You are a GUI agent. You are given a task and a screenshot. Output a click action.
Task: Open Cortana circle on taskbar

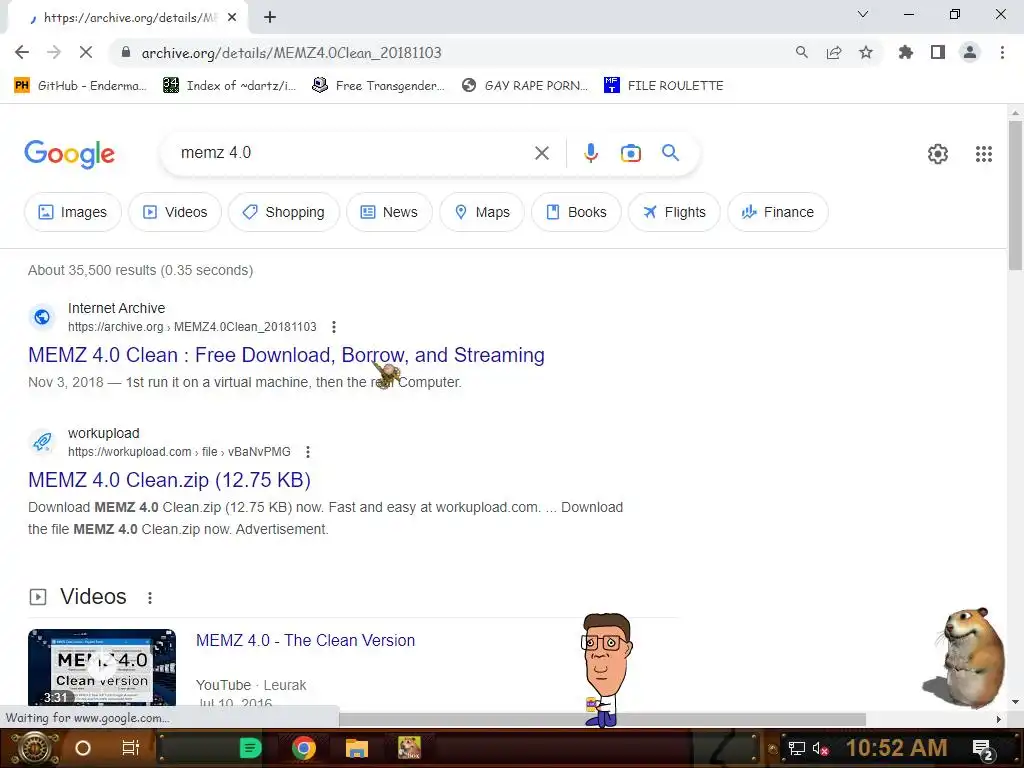pyautogui.click(x=82, y=748)
